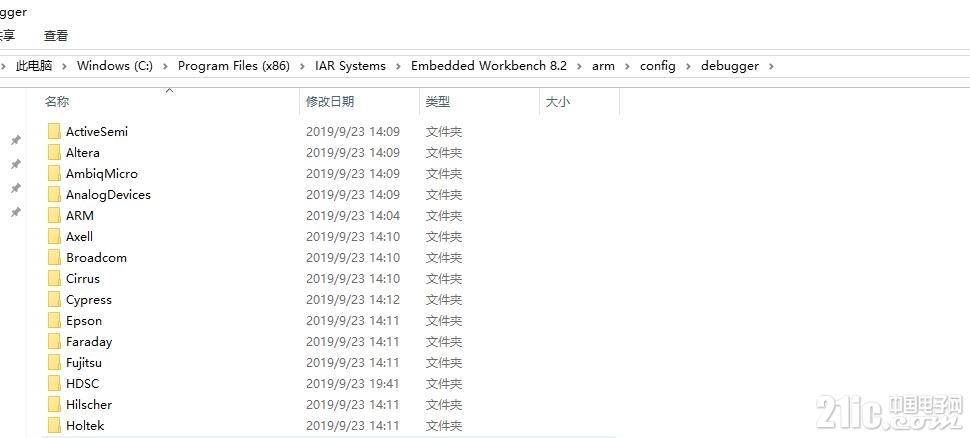
Task: Navigate to Windows (C:) in address bar
Action: tap(114, 66)
